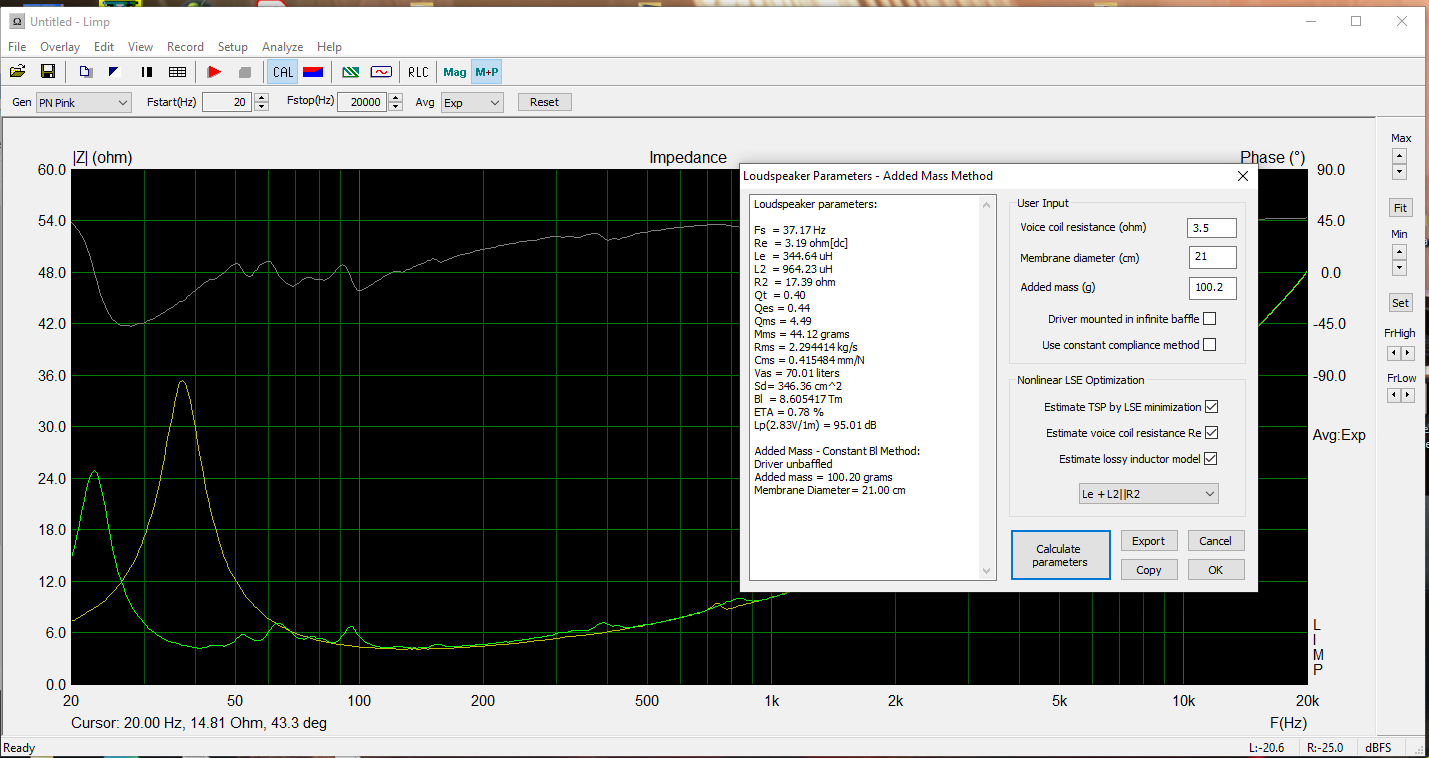Image resolution: width=1429 pixels, height=758 pixels.
Task: Click the Copy button in the dialog
Action: click(x=1149, y=570)
